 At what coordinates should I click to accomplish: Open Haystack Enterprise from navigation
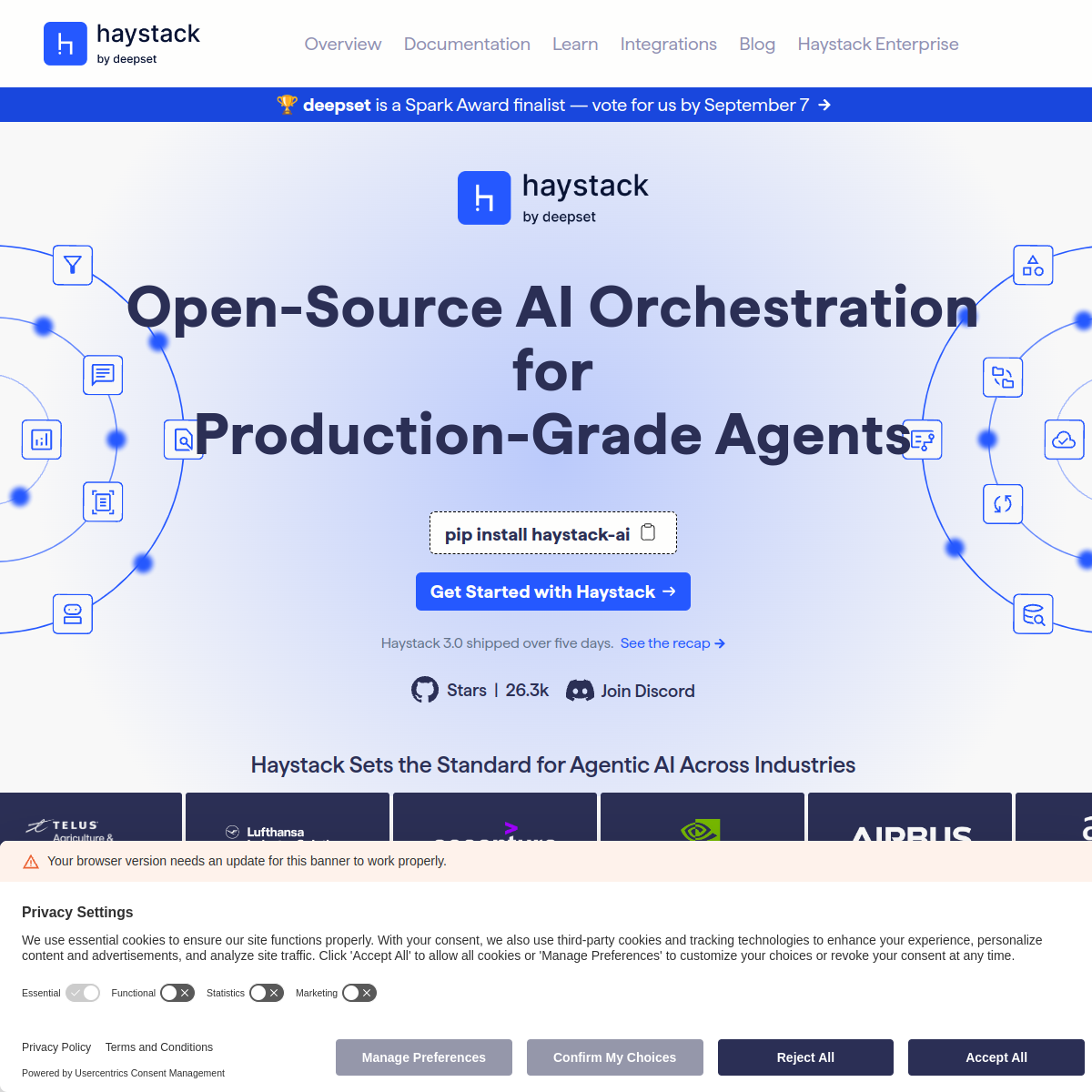(x=878, y=44)
